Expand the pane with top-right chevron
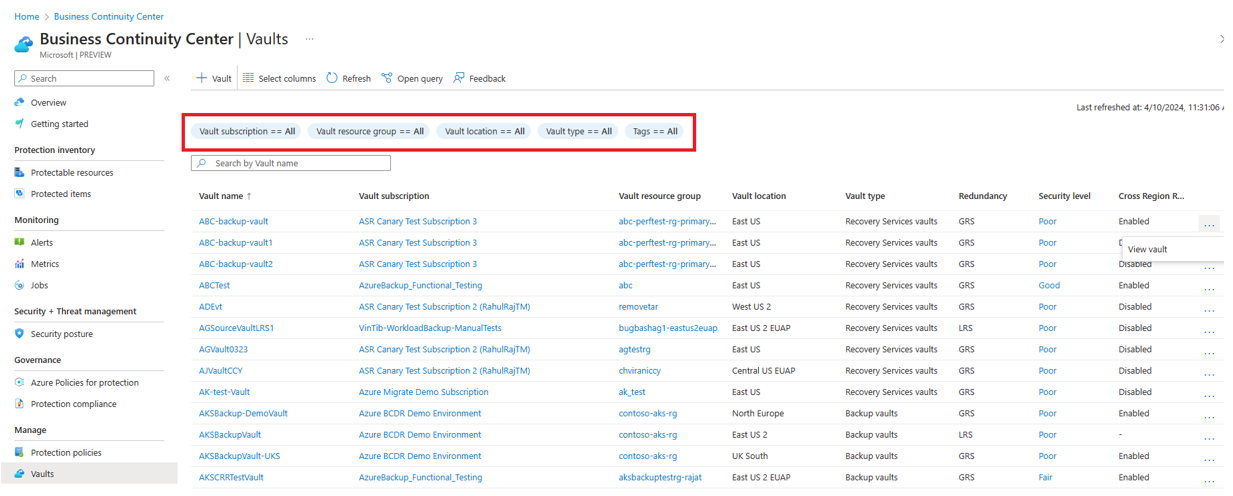1233x496 pixels. click(x=1222, y=39)
